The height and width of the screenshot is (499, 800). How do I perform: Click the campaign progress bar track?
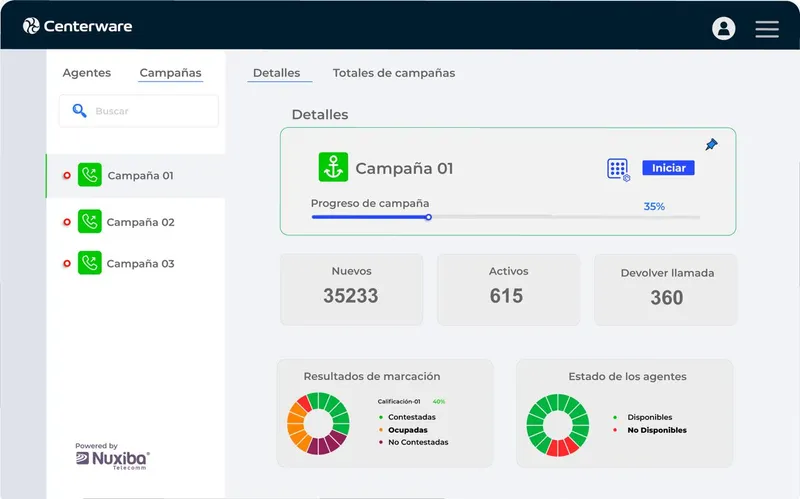(506, 217)
